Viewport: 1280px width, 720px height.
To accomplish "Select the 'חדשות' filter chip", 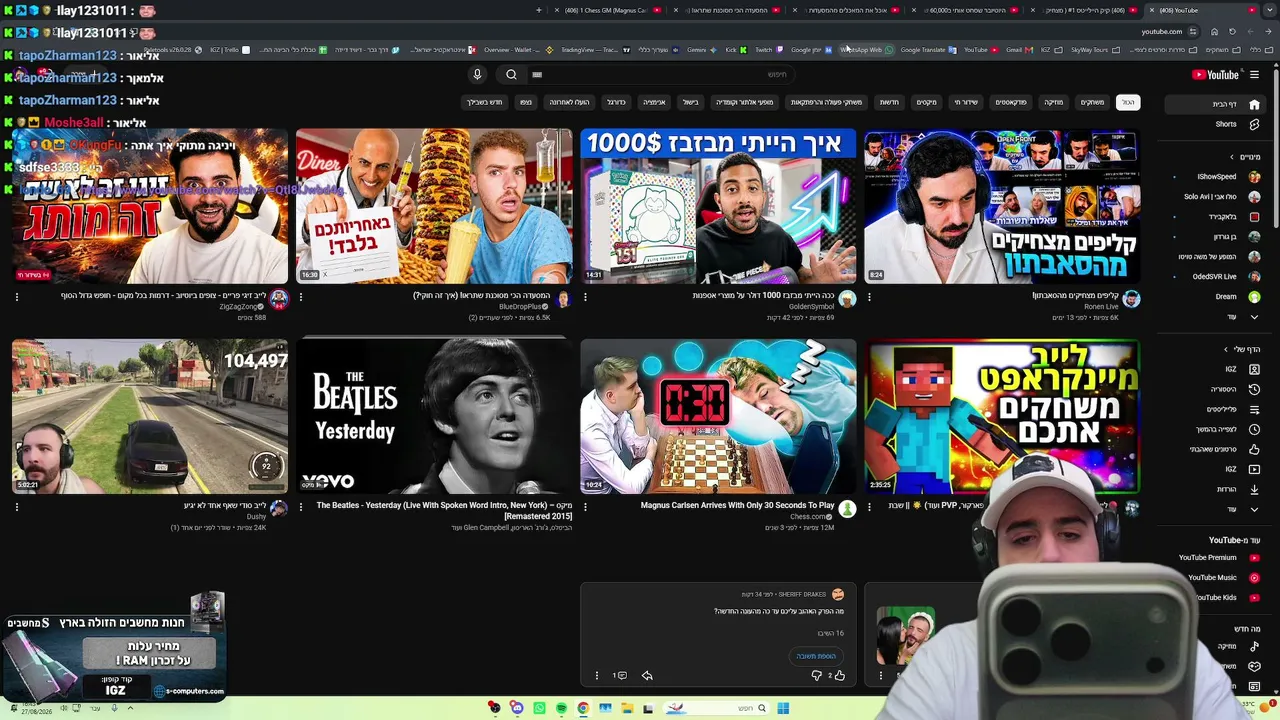I will (889, 102).
